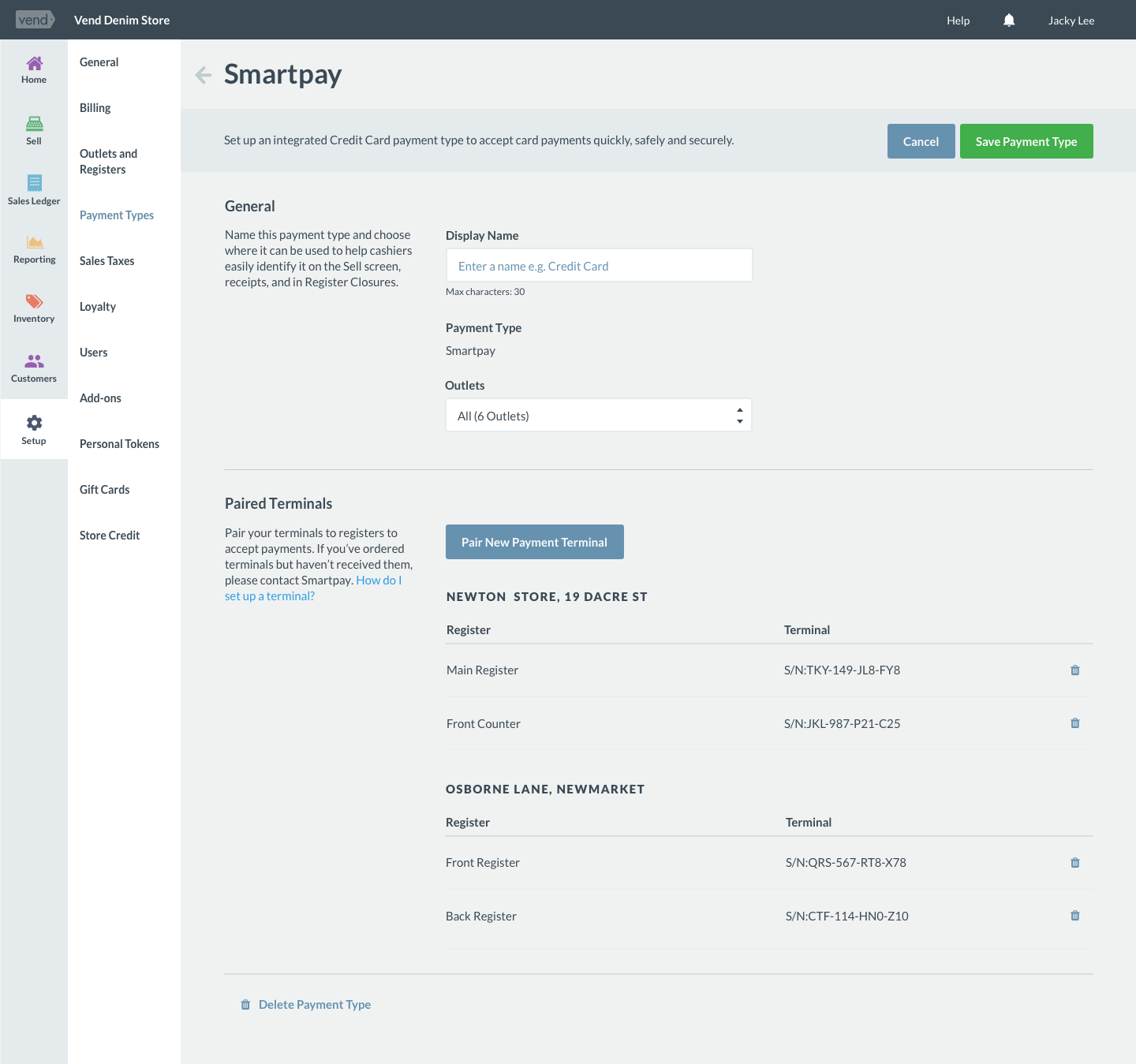Select serial S/N:CTF-114-HN0-Z10
This screenshot has height=1064, width=1136.
[x=847, y=917]
